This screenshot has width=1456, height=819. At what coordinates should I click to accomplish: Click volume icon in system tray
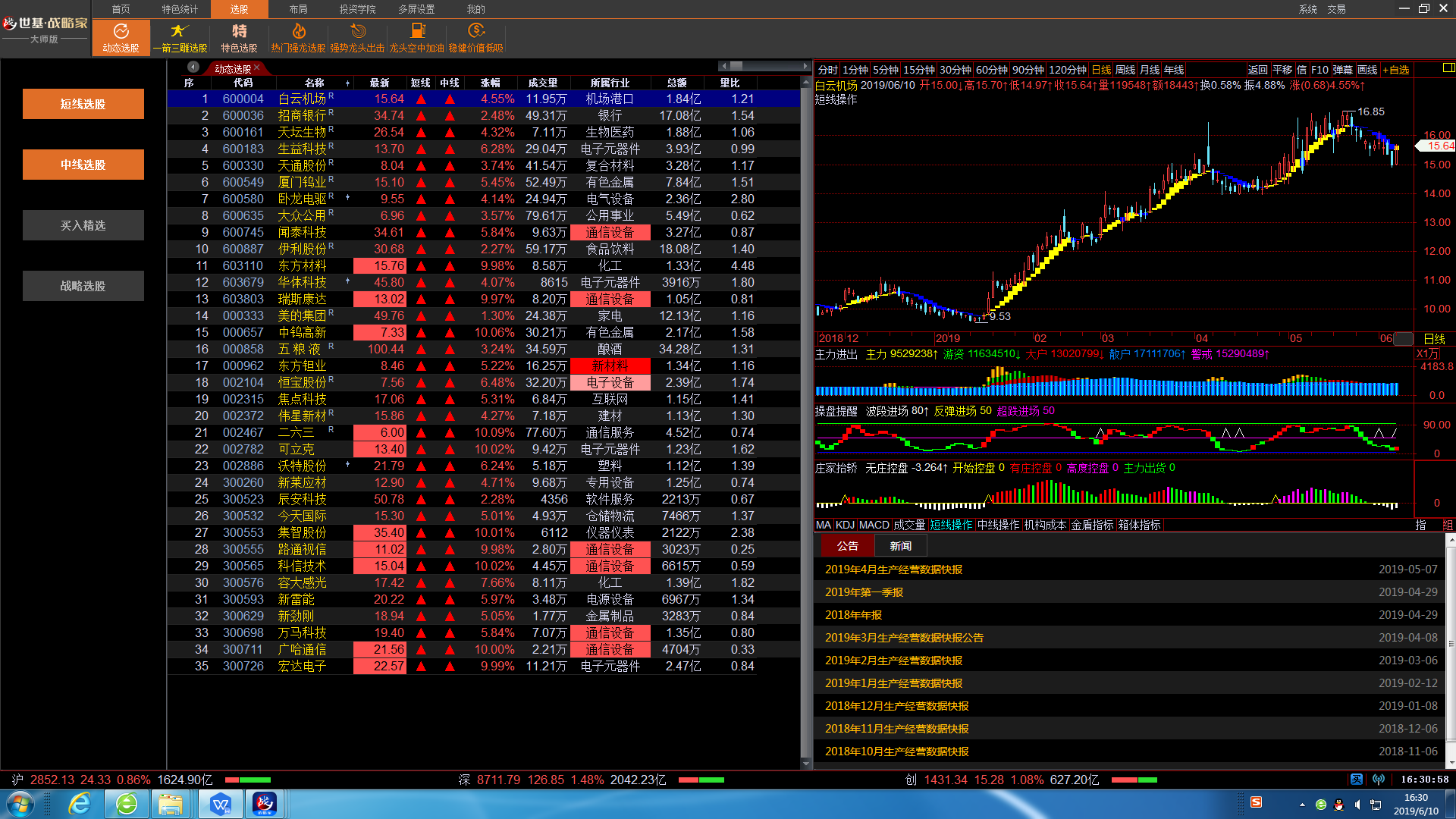click(x=1357, y=805)
